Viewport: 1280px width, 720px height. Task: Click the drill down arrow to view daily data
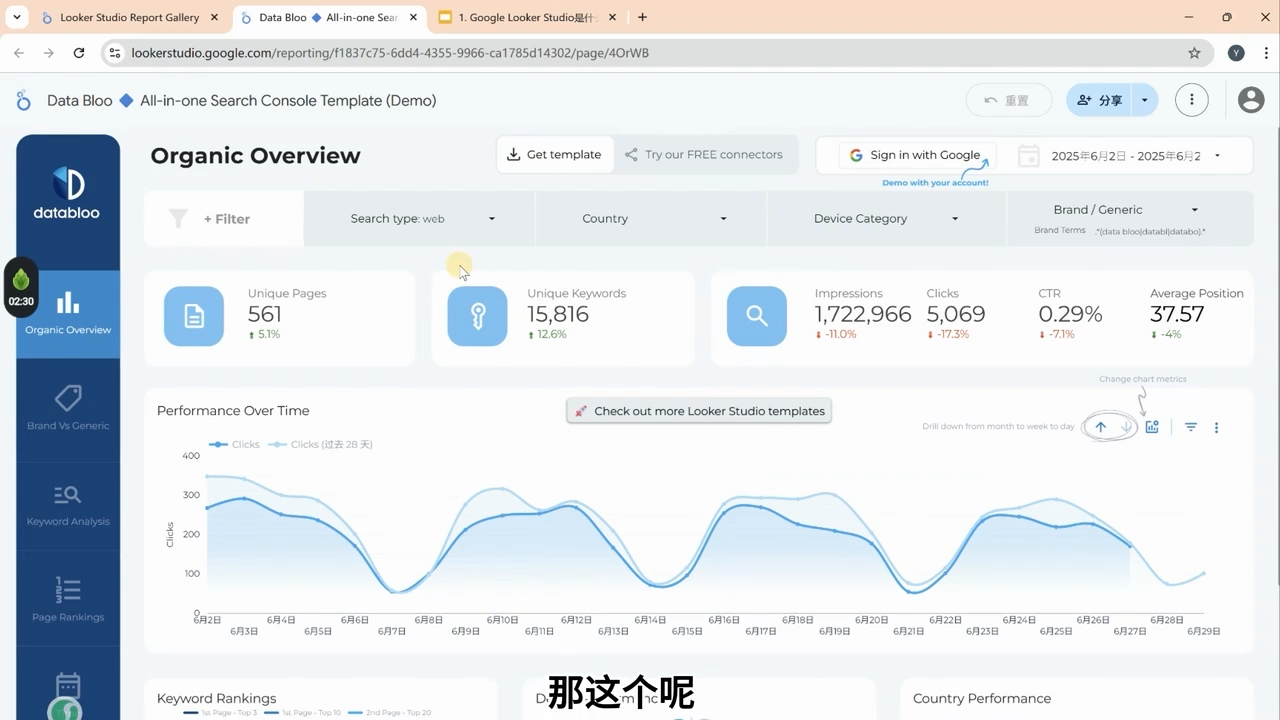click(x=1126, y=426)
